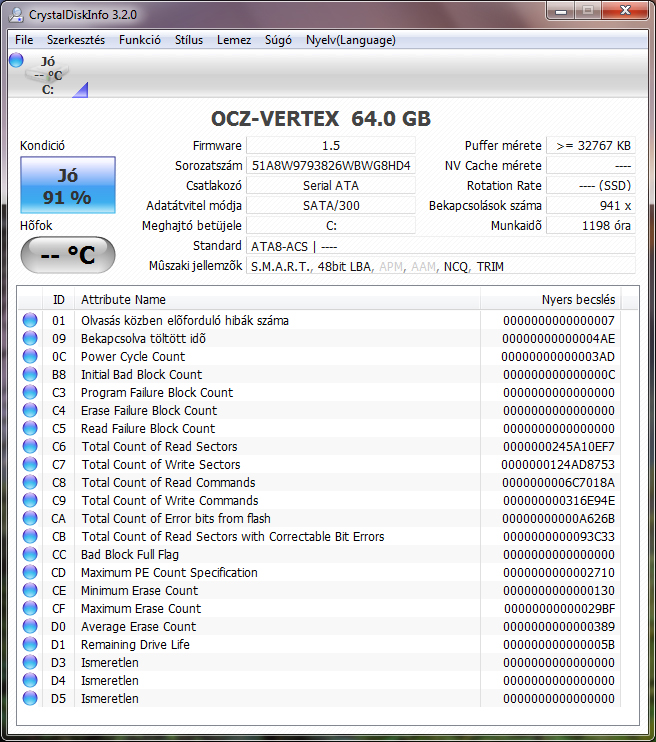This screenshot has height=742, width=656.
Task: Click the NCQ feature text
Action: (456, 266)
